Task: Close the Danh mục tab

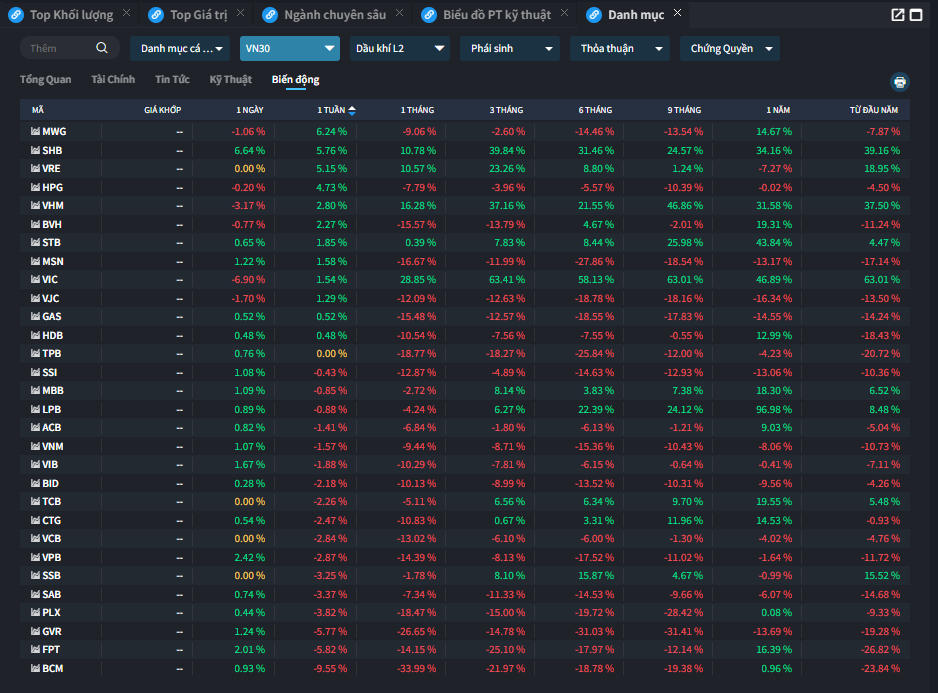Action: point(677,13)
